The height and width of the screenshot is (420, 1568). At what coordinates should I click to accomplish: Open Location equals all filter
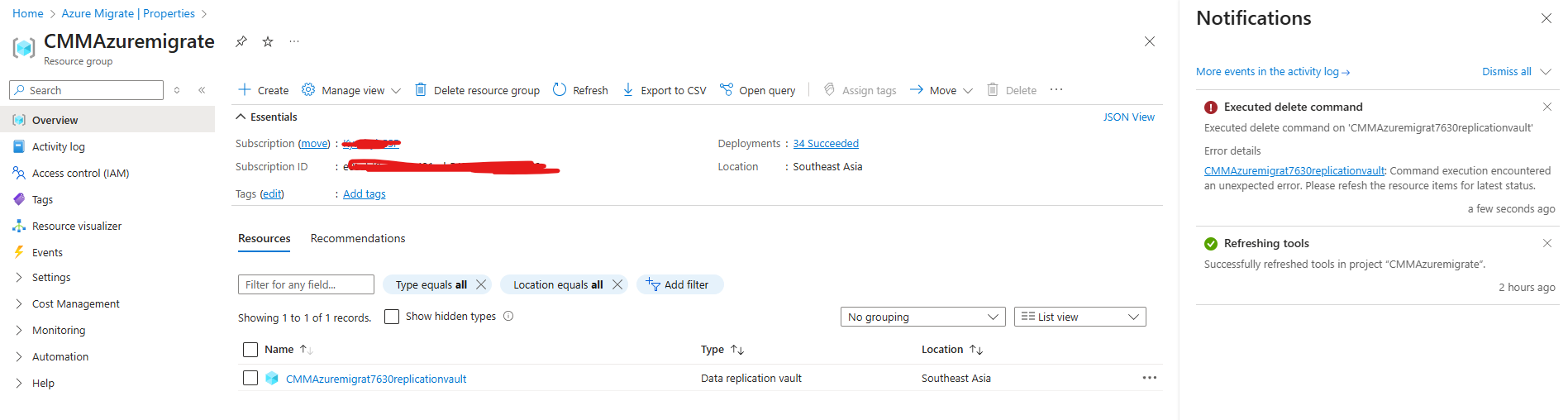click(558, 284)
